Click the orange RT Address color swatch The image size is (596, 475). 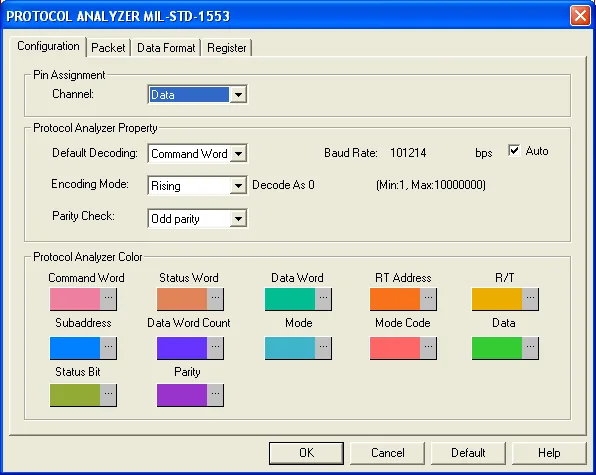click(x=395, y=299)
